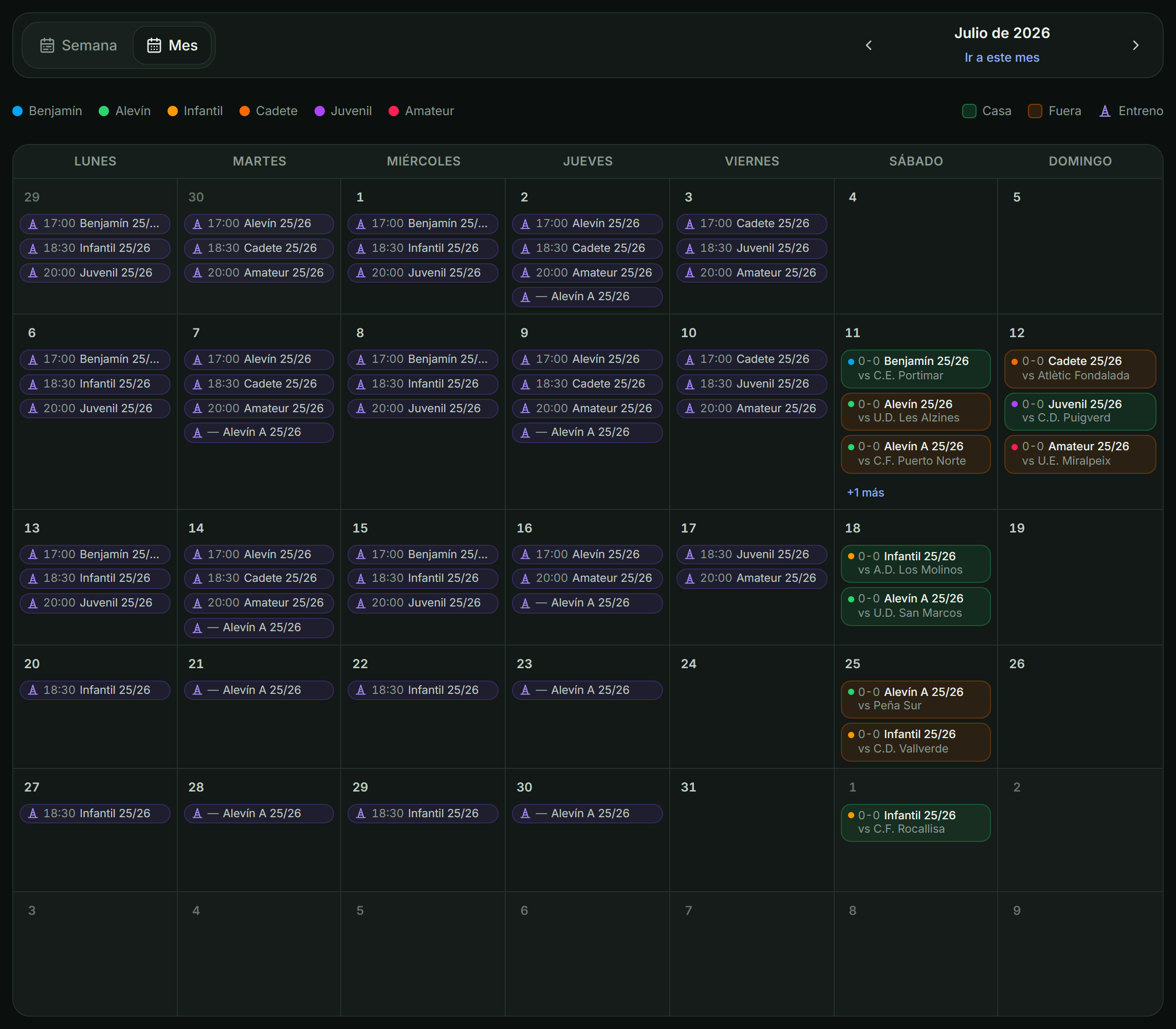This screenshot has height=1029, width=1176.
Task: Click cone icon of 17:00 Cadete on Friday 3
Action: 690,224
